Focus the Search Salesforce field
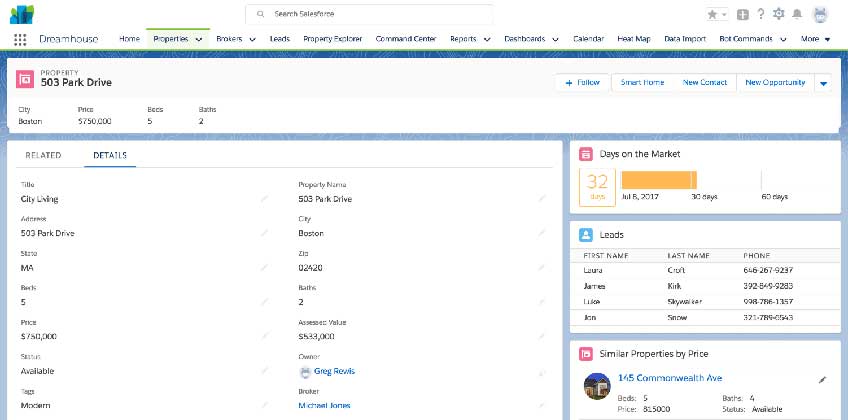 pos(369,14)
